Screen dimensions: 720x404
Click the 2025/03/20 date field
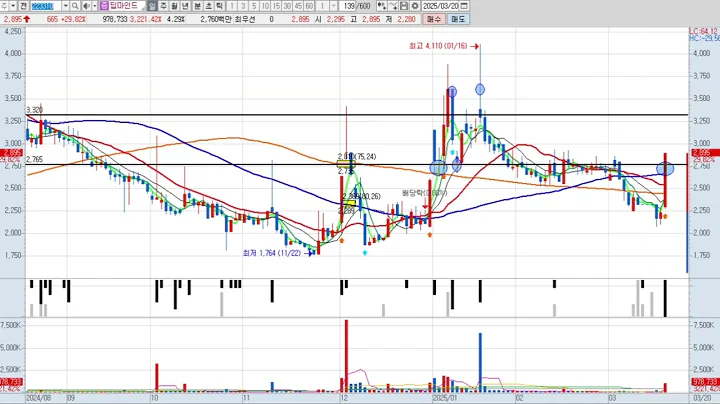tap(440, 6)
